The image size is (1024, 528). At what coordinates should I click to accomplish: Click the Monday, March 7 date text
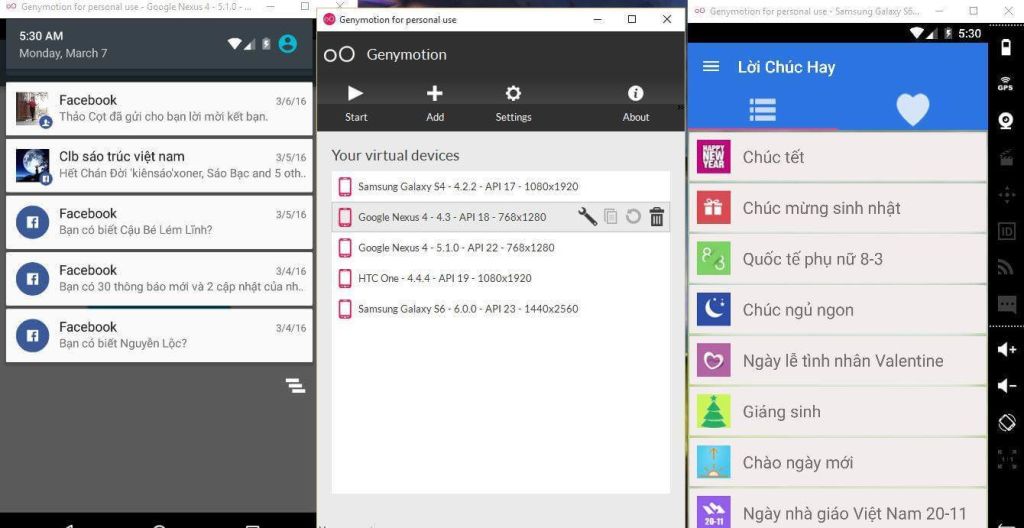click(63, 54)
